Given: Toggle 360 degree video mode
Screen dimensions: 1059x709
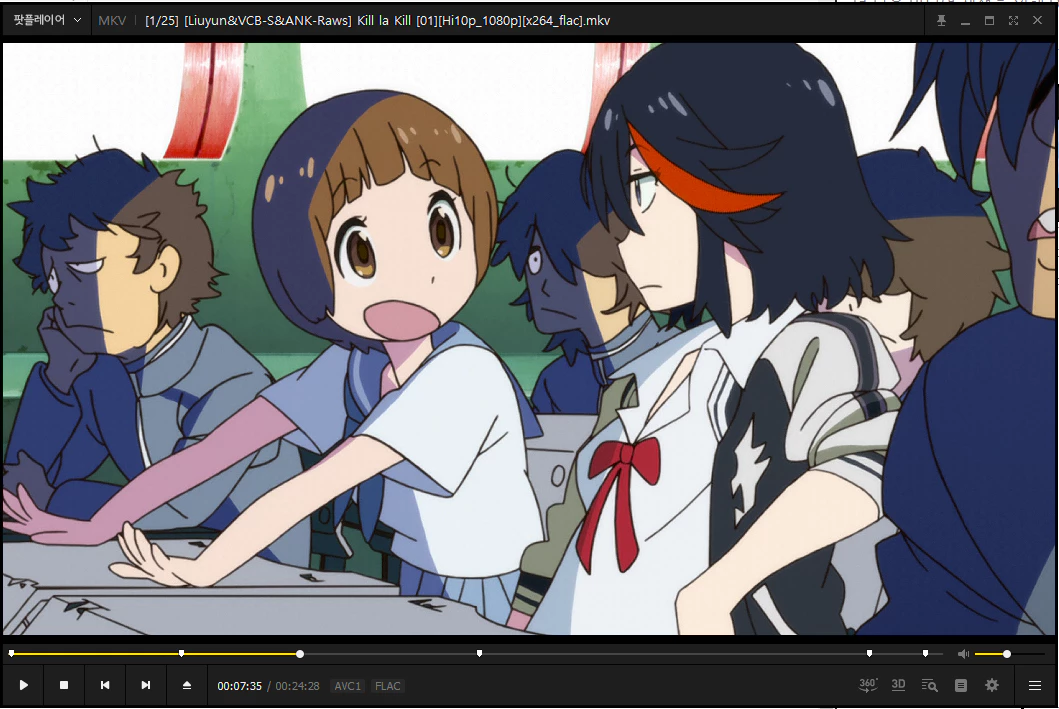Looking at the screenshot, I should (x=868, y=685).
